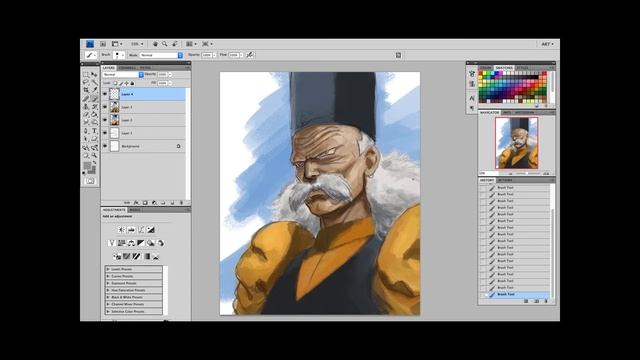This screenshot has height=360, width=640.
Task: Select the Move tool
Action: pyautogui.click(x=94, y=75)
